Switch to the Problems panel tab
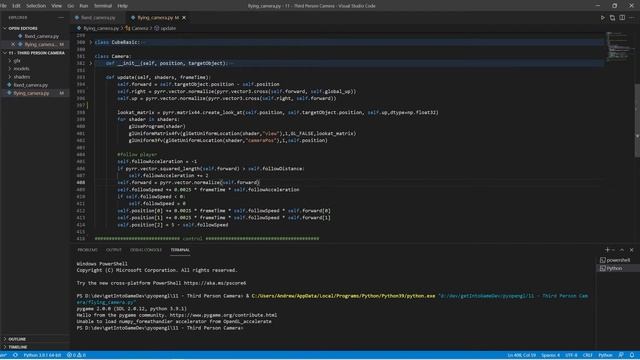This screenshot has height=360, width=640. (87, 250)
